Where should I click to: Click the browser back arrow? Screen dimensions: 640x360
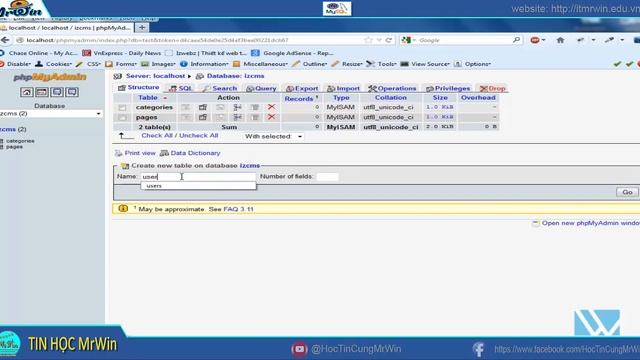tap(5, 40)
